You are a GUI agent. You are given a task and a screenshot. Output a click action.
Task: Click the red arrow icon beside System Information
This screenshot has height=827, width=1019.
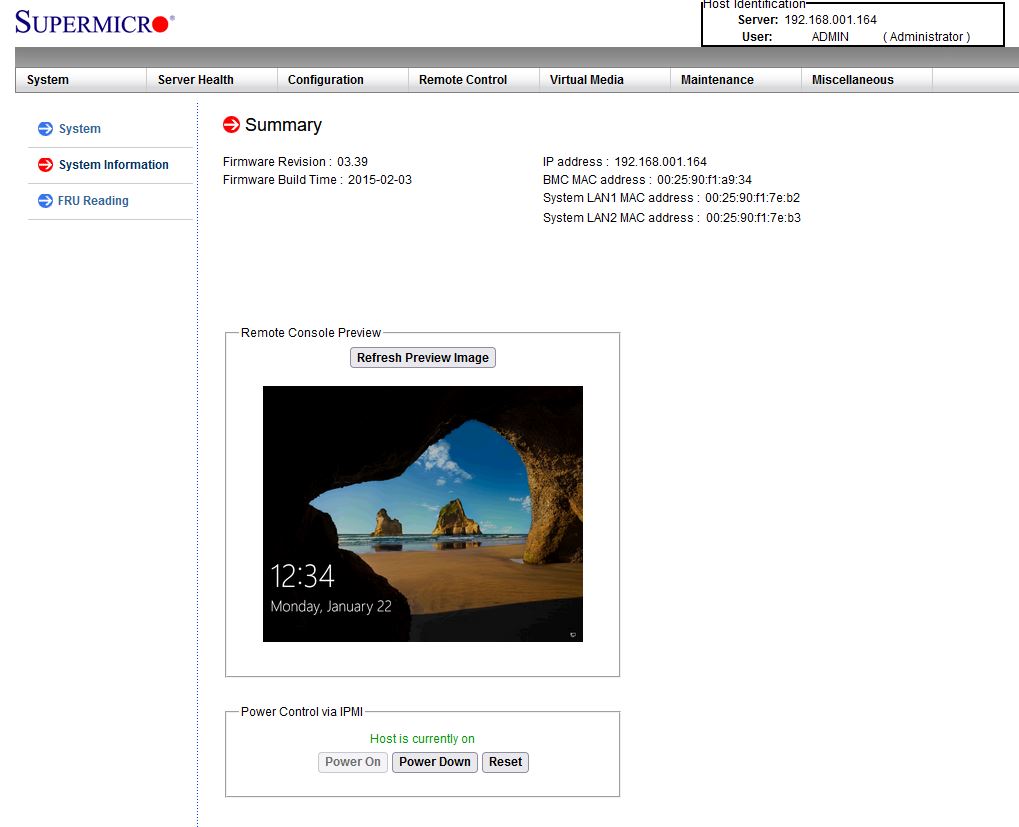coord(45,165)
